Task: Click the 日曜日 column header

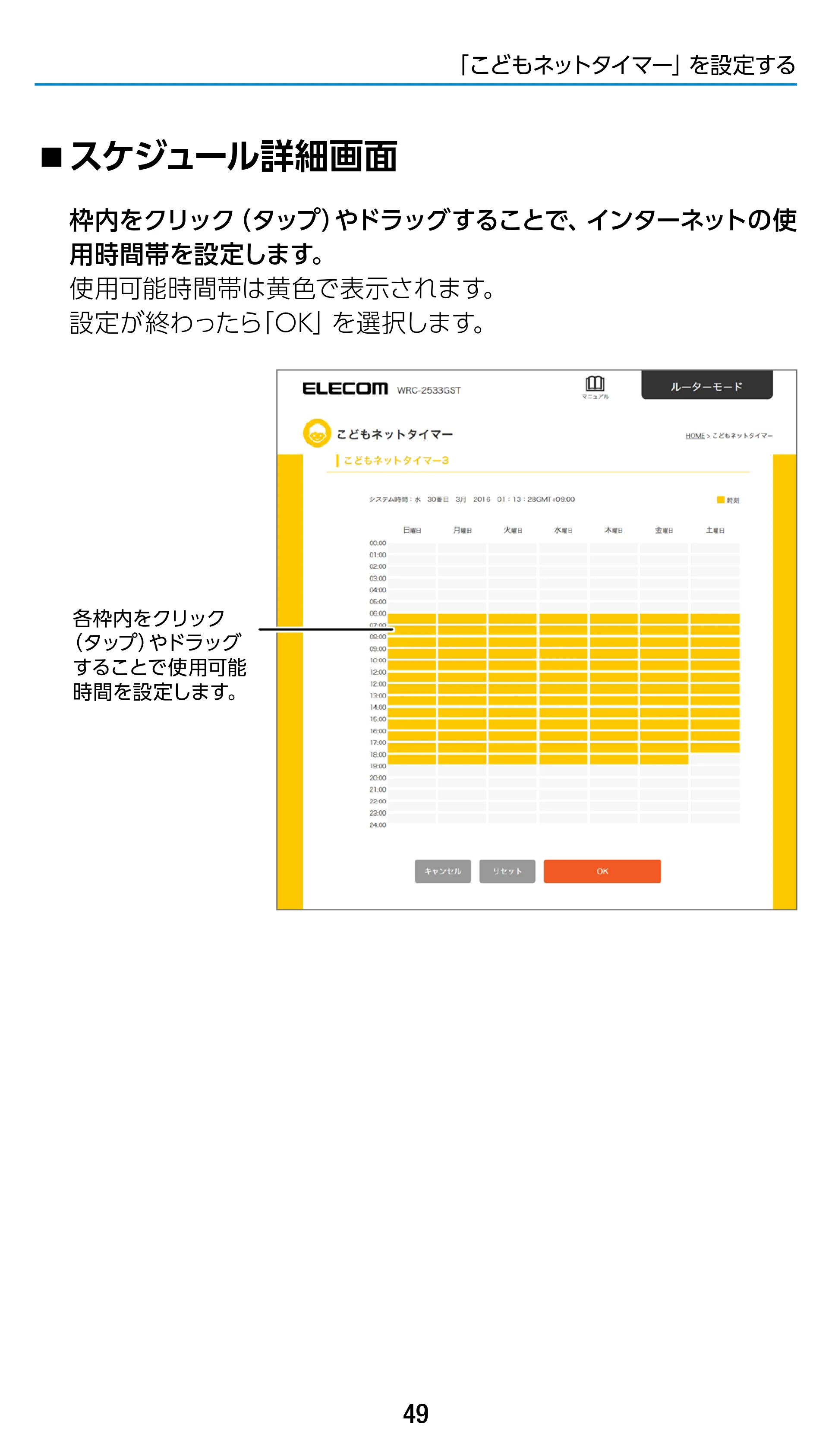Action: coord(412,530)
